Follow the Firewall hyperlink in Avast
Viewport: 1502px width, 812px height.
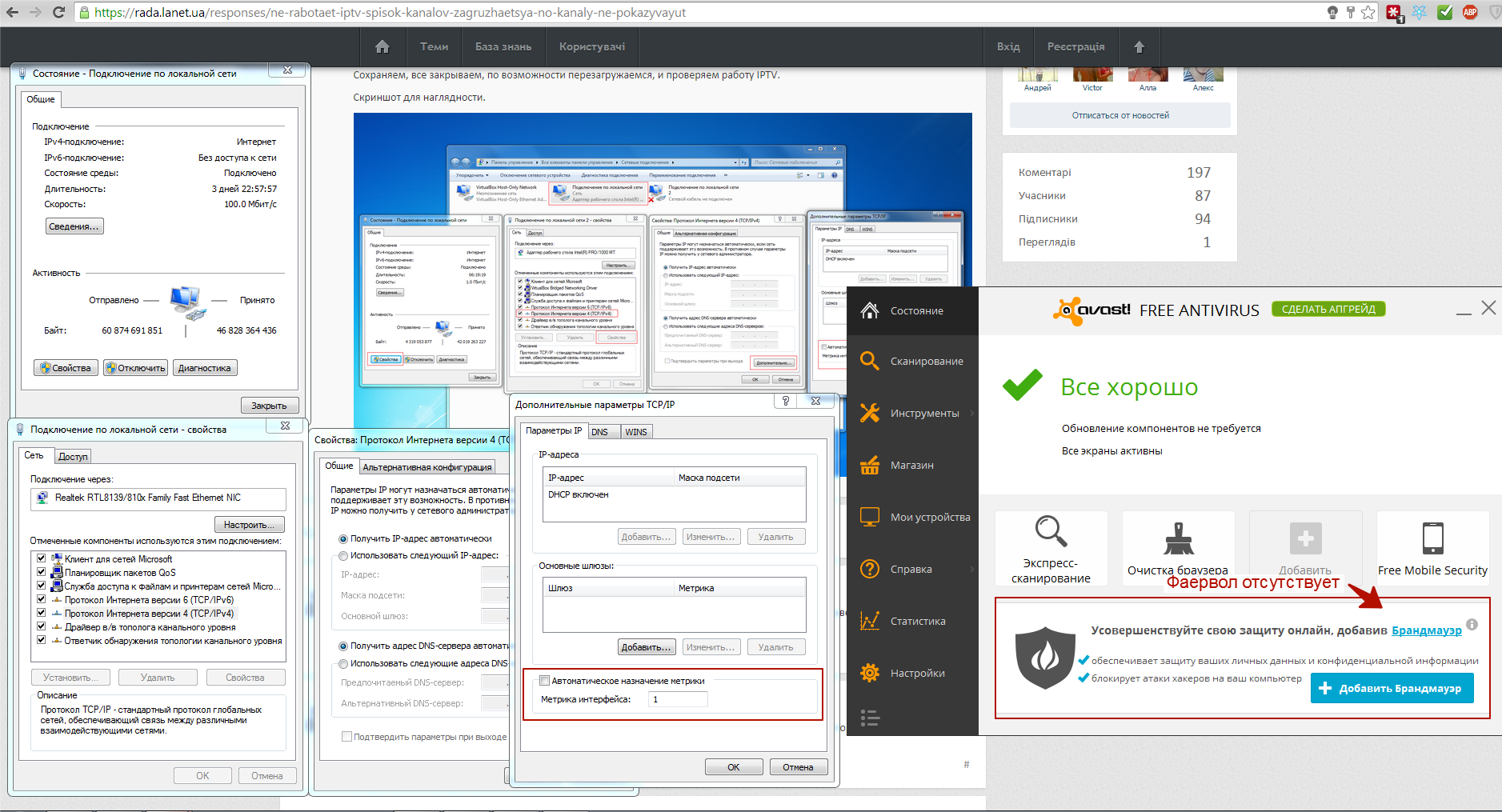tap(1426, 630)
